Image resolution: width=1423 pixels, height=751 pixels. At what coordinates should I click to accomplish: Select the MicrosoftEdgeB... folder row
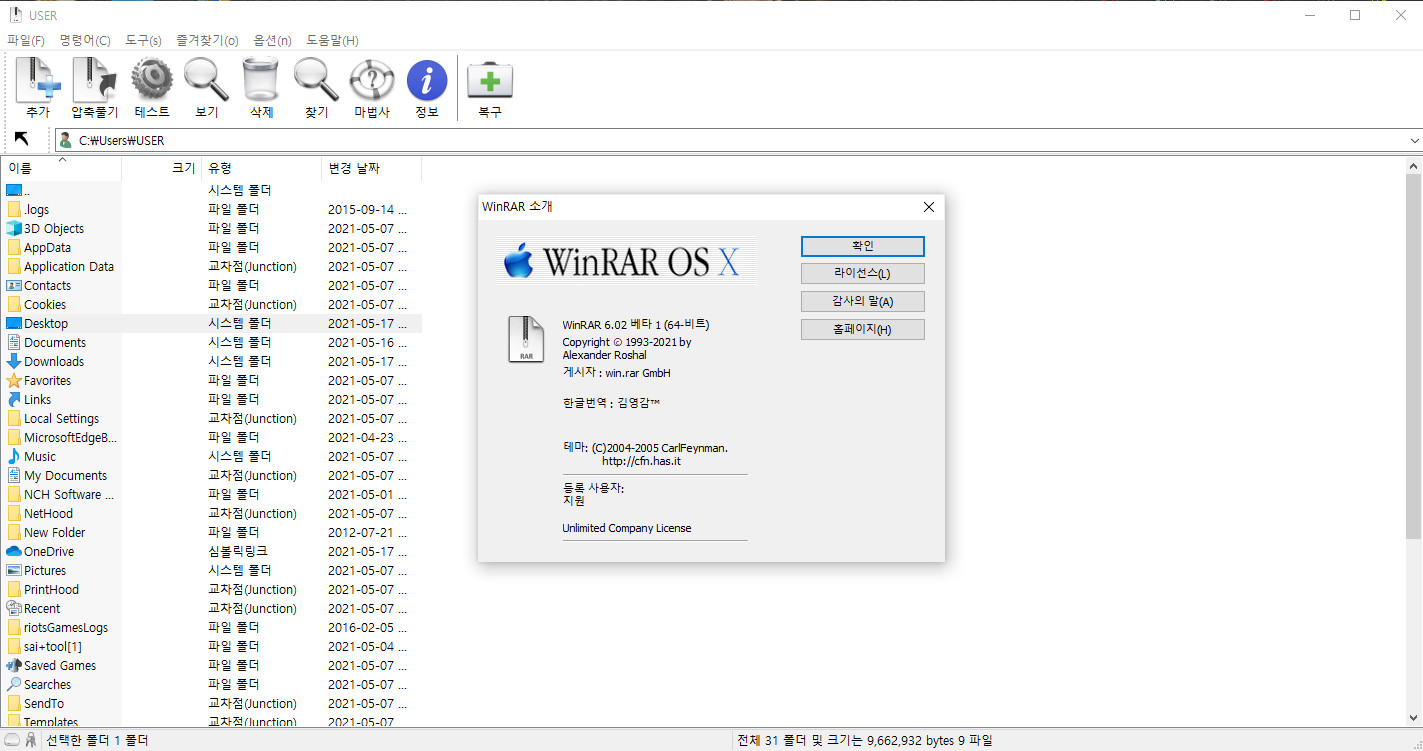(211, 437)
